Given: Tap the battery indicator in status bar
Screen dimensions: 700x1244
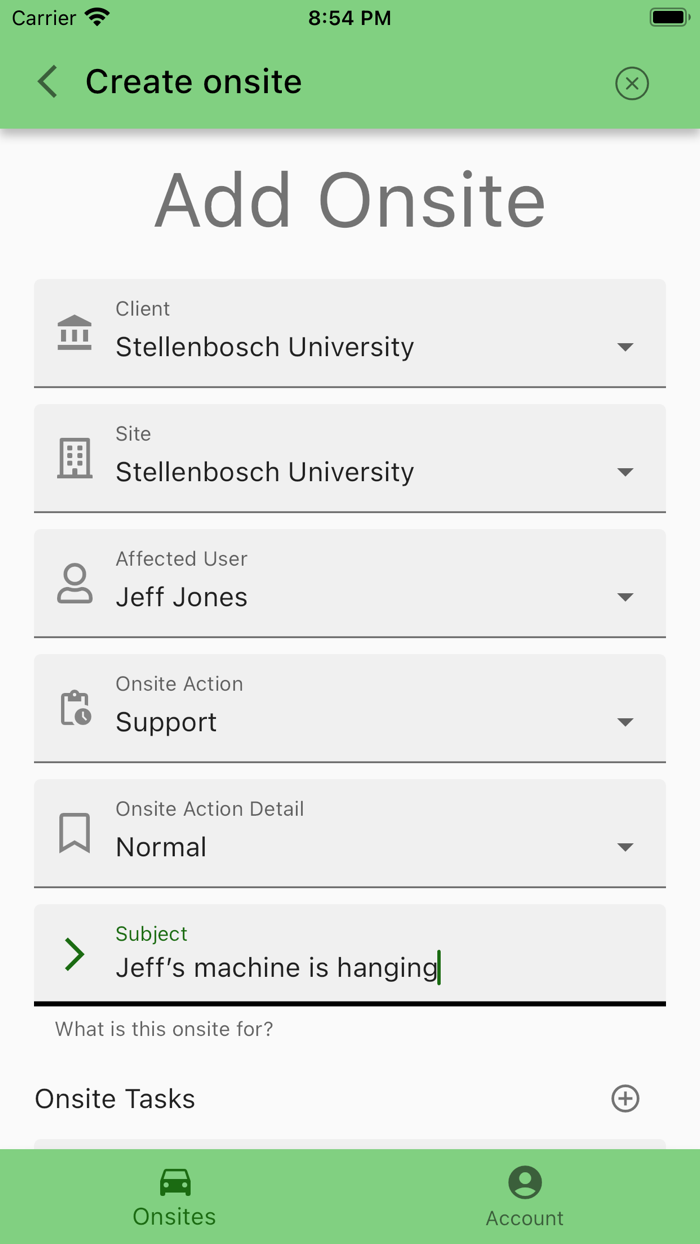Looking at the screenshot, I should pyautogui.click(x=668, y=18).
